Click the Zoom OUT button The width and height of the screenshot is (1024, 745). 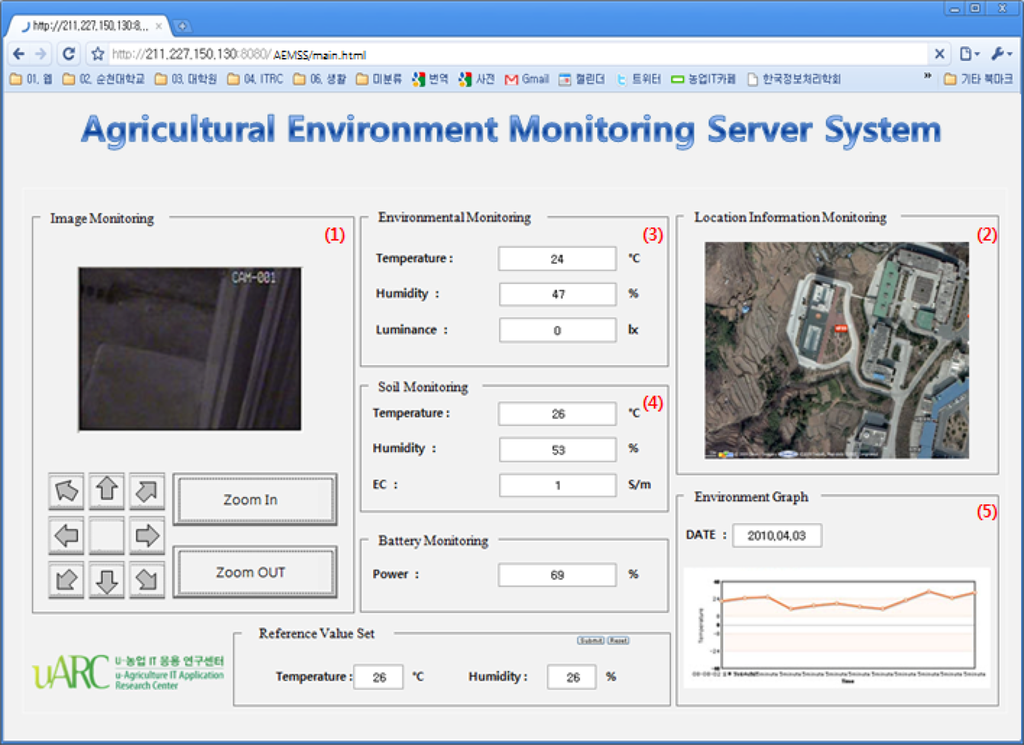point(254,572)
